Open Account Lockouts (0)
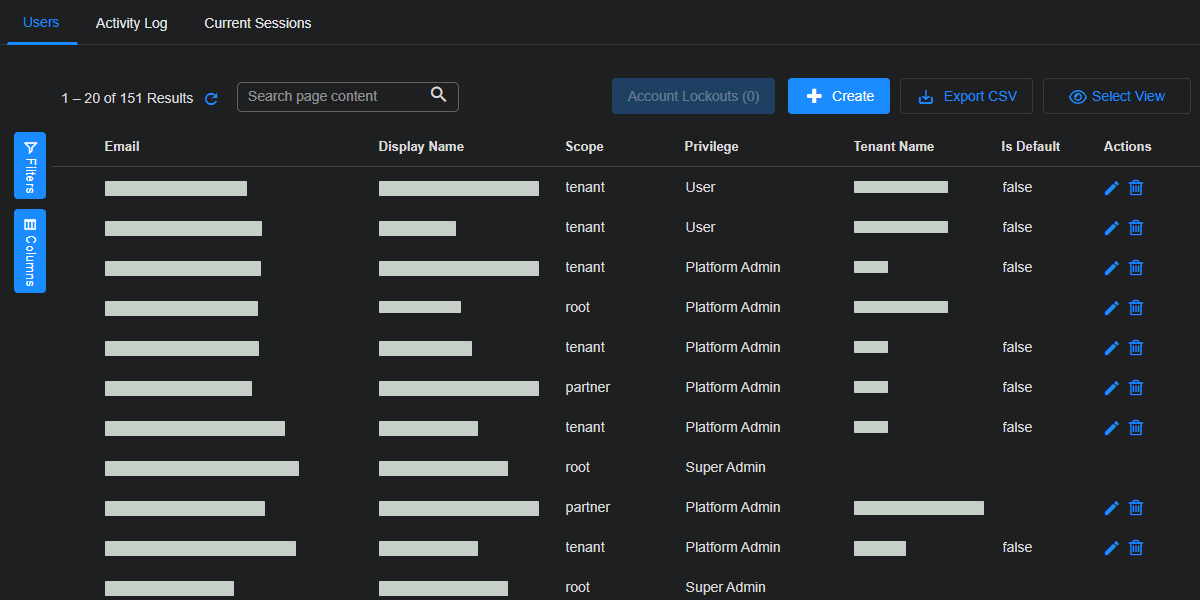 pyautogui.click(x=693, y=96)
